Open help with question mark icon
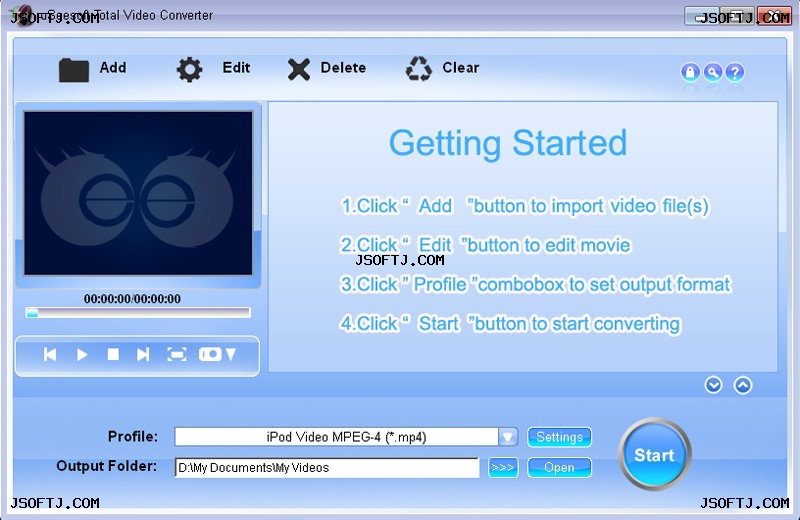The image size is (800, 520). coord(735,72)
